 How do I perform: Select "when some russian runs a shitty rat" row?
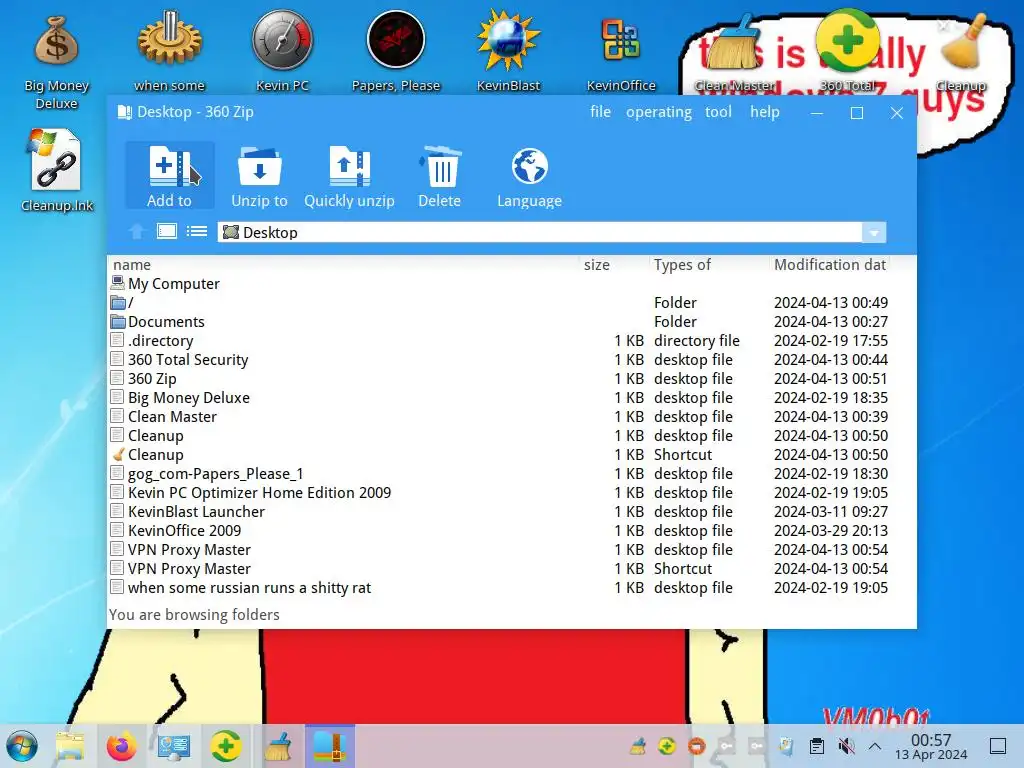(500, 586)
